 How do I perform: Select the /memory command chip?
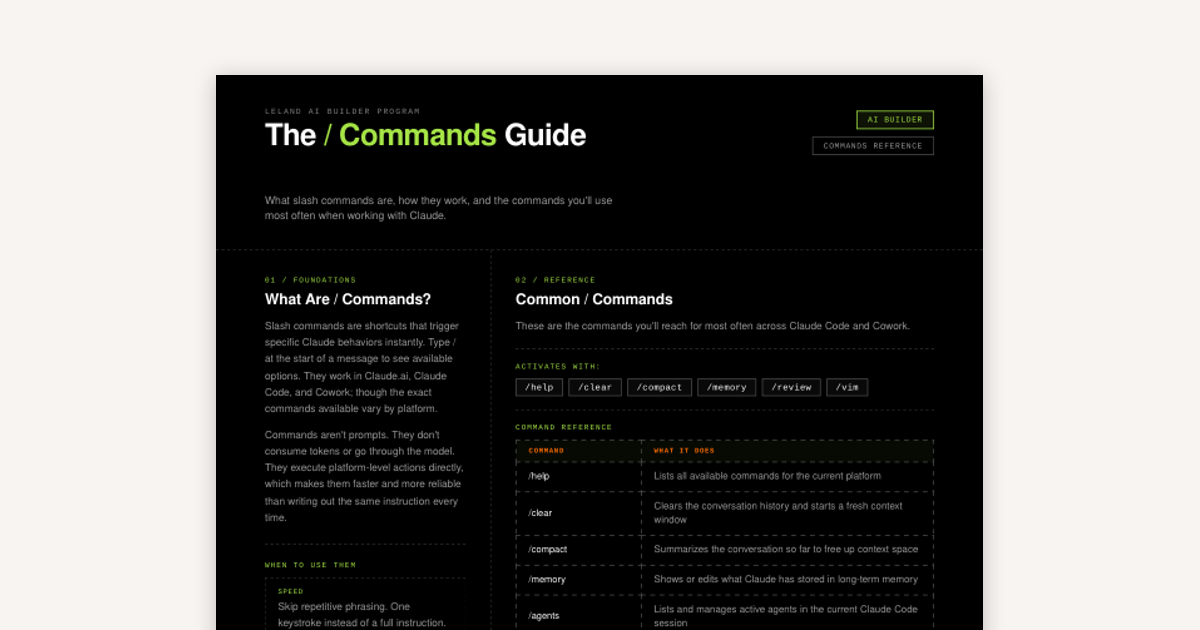coord(727,387)
